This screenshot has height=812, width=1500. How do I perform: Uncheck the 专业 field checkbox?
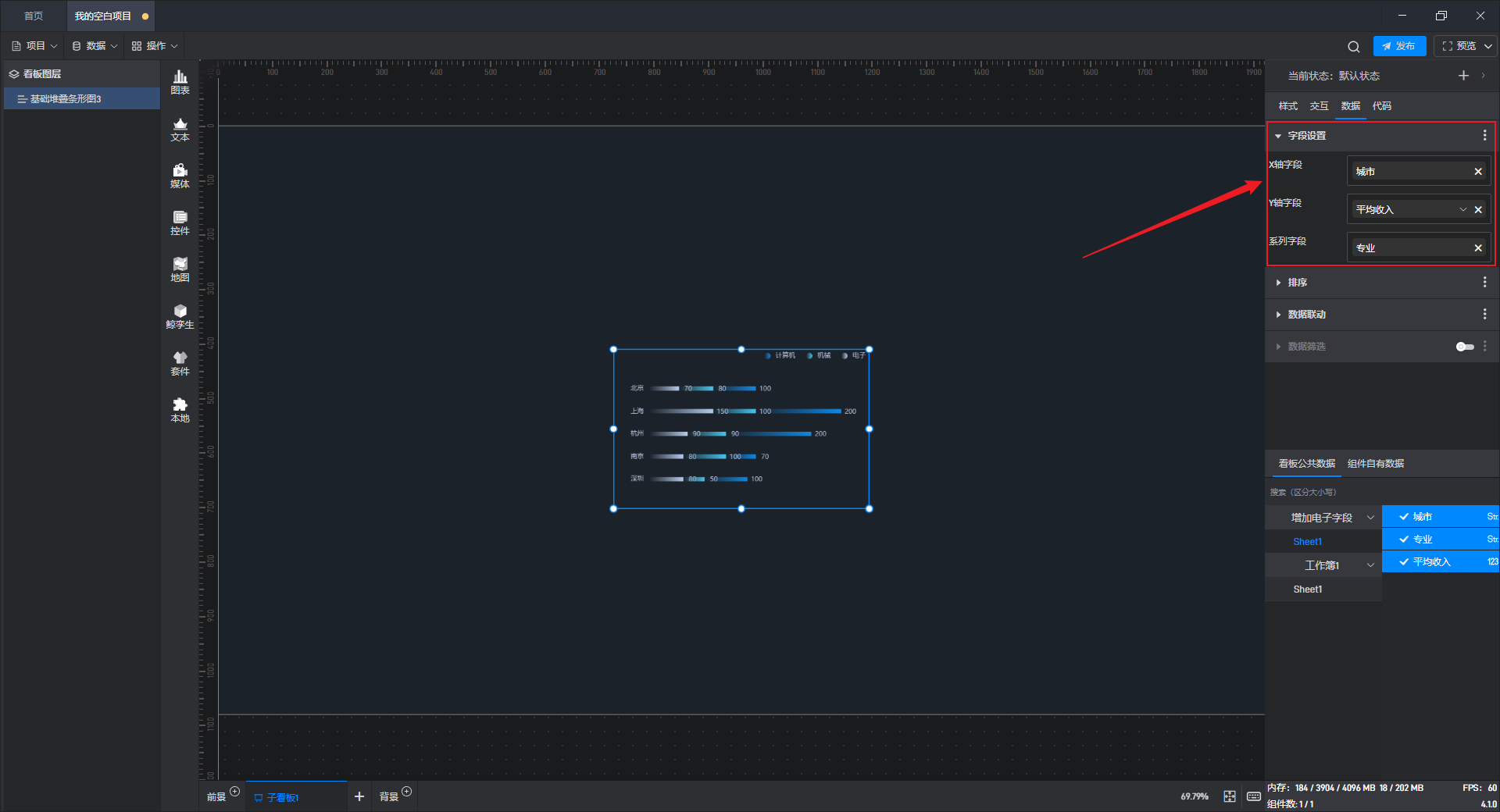point(1404,540)
